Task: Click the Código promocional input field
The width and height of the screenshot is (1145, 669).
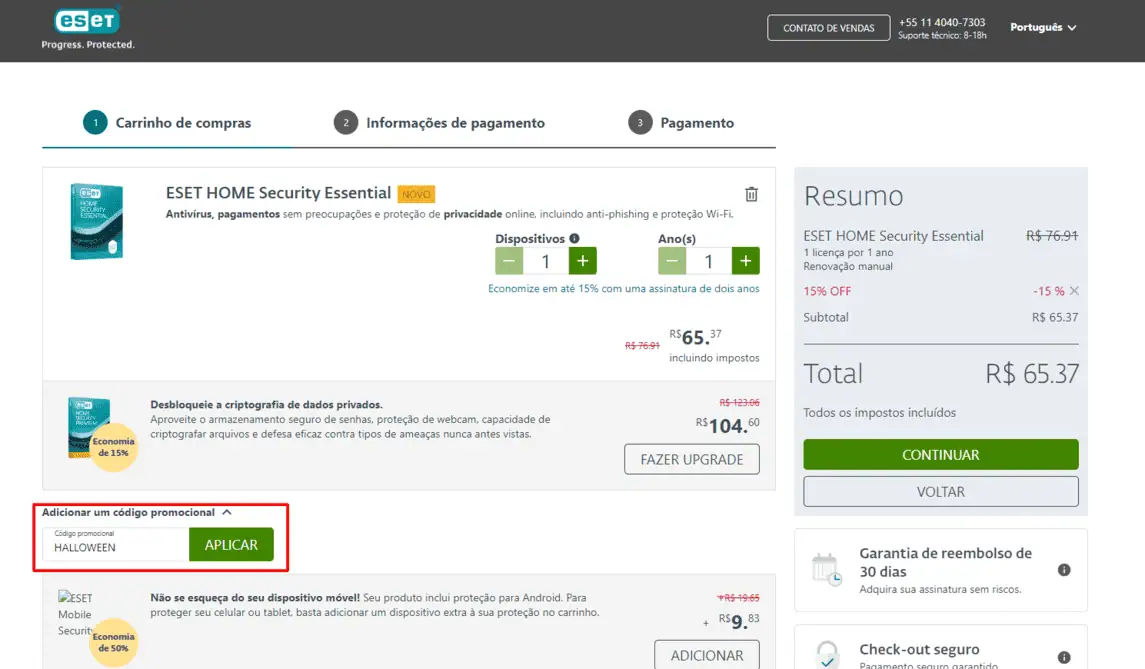Action: click(x=115, y=545)
